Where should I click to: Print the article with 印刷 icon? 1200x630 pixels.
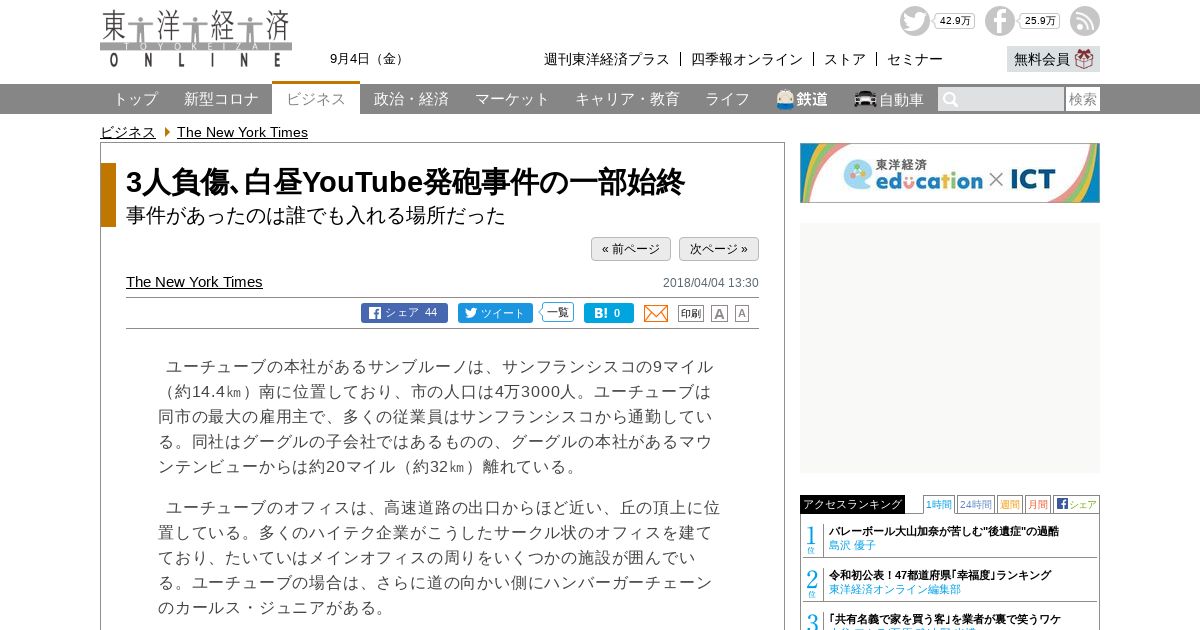coord(691,313)
